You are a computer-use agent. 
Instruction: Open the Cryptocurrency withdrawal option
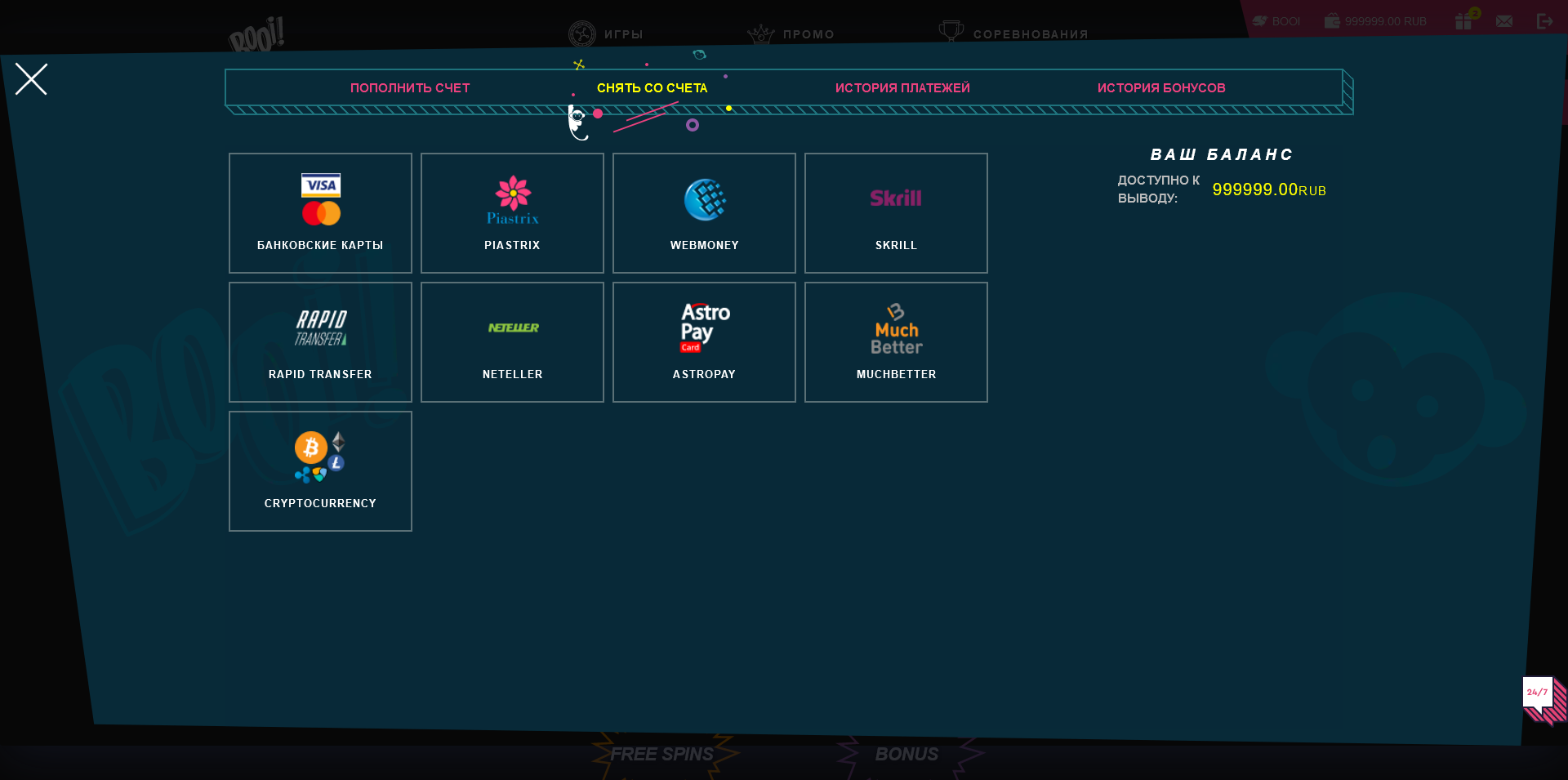320,471
